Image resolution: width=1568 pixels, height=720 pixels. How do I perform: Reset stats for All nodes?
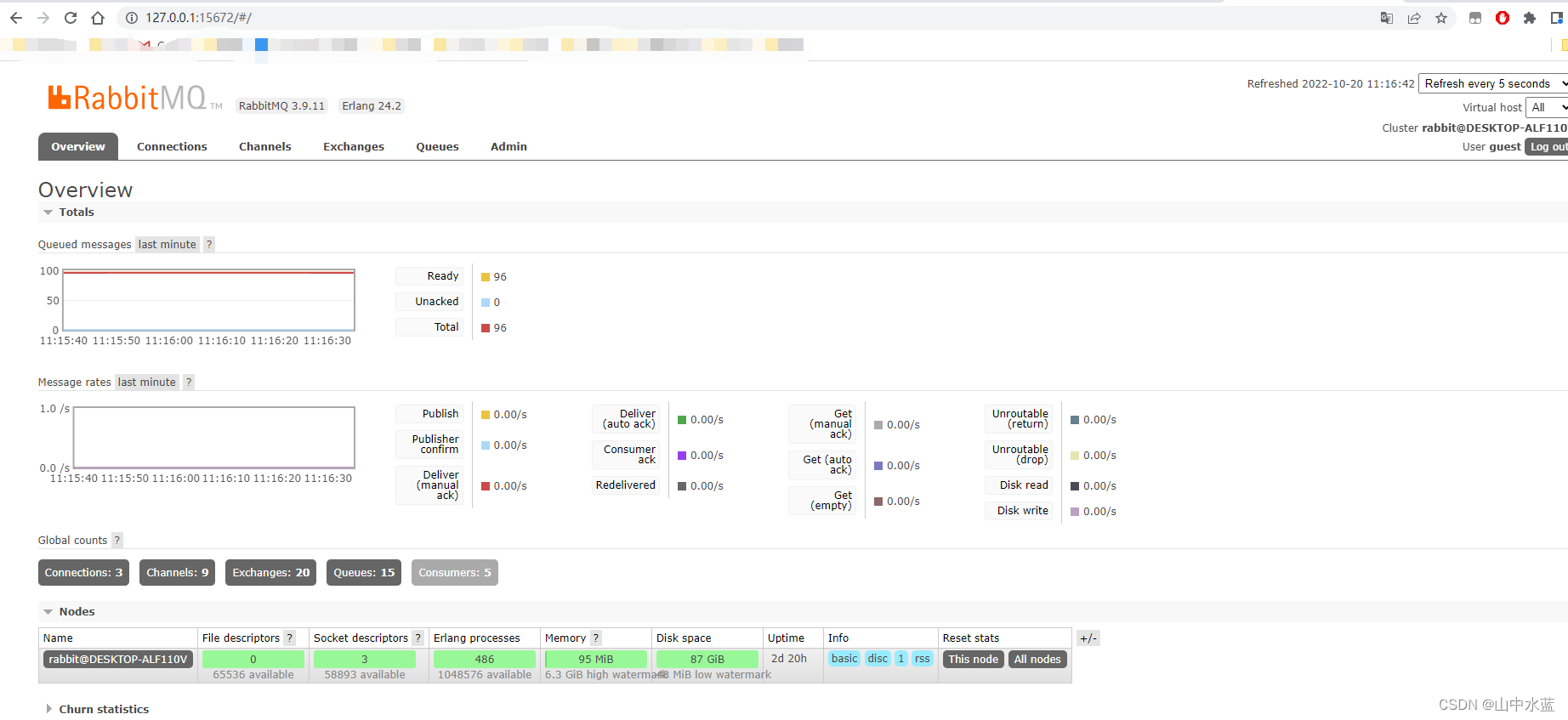(x=1037, y=660)
